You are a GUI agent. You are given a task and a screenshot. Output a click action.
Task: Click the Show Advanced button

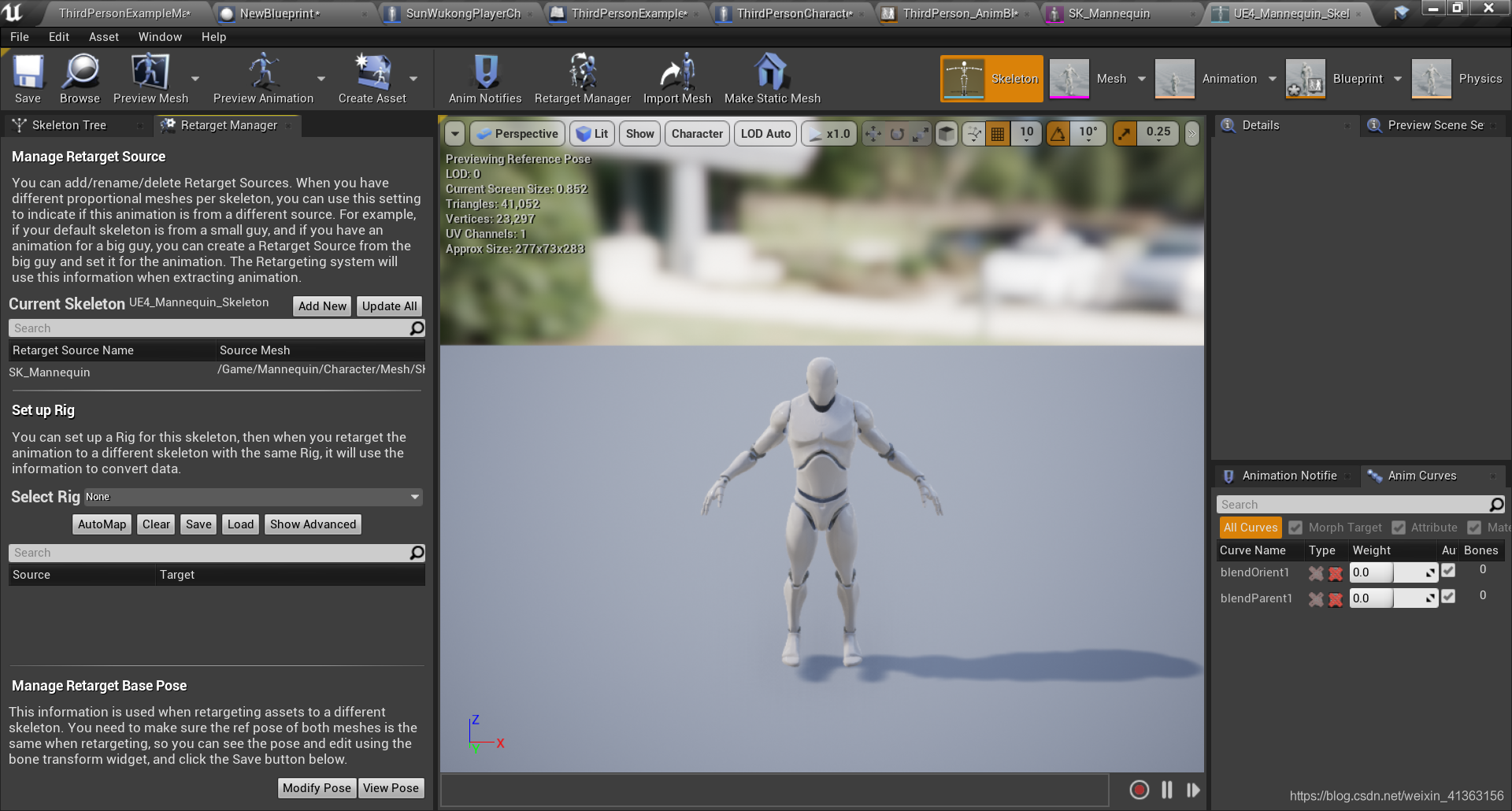point(313,524)
